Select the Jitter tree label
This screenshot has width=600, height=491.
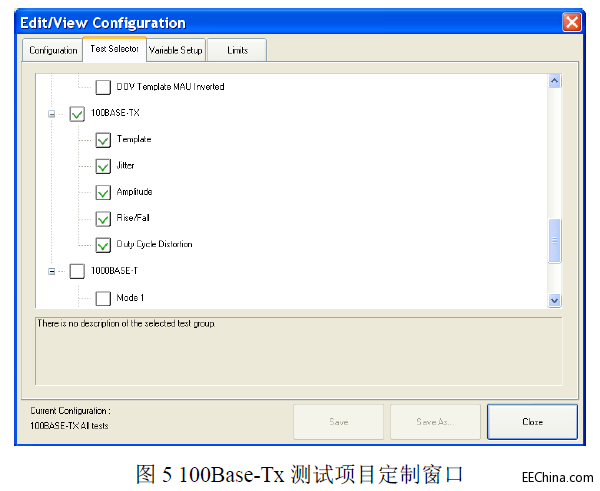[x=126, y=165]
